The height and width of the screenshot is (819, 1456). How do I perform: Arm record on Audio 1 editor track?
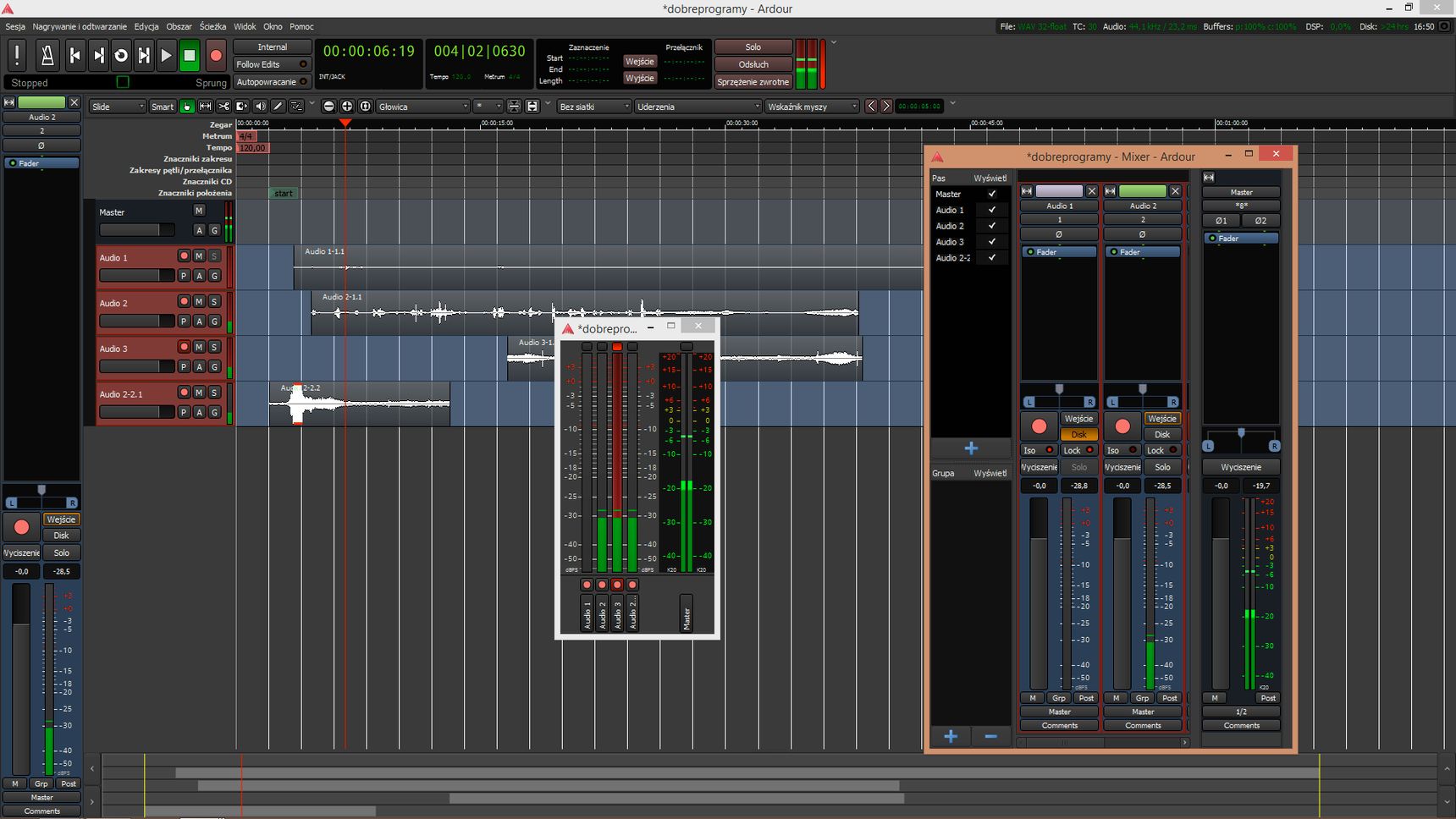click(184, 256)
